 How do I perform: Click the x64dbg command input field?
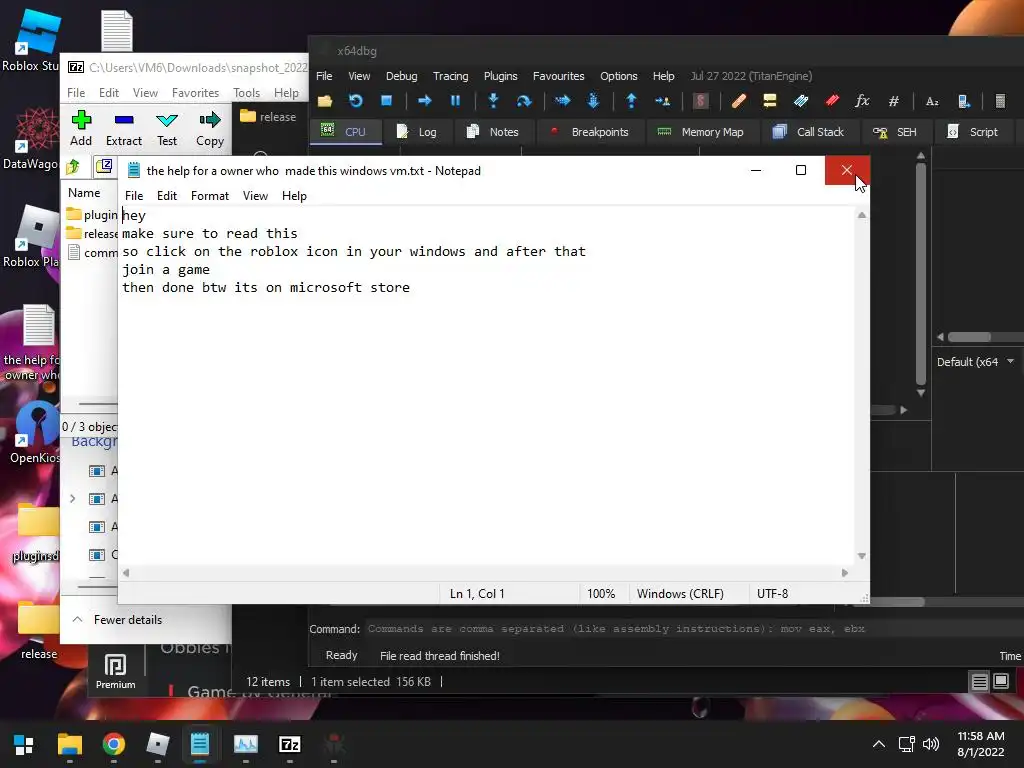[x=692, y=629]
